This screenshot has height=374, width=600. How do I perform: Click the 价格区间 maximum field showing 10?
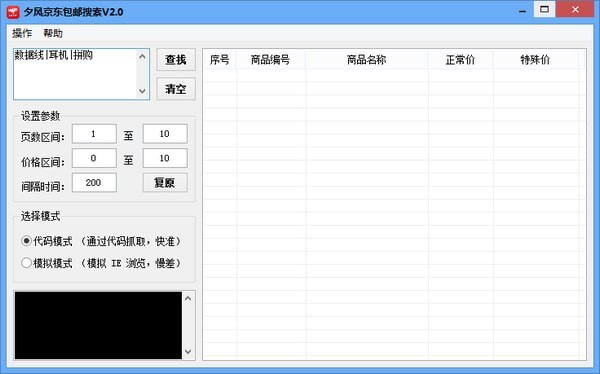[x=165, y=158]
